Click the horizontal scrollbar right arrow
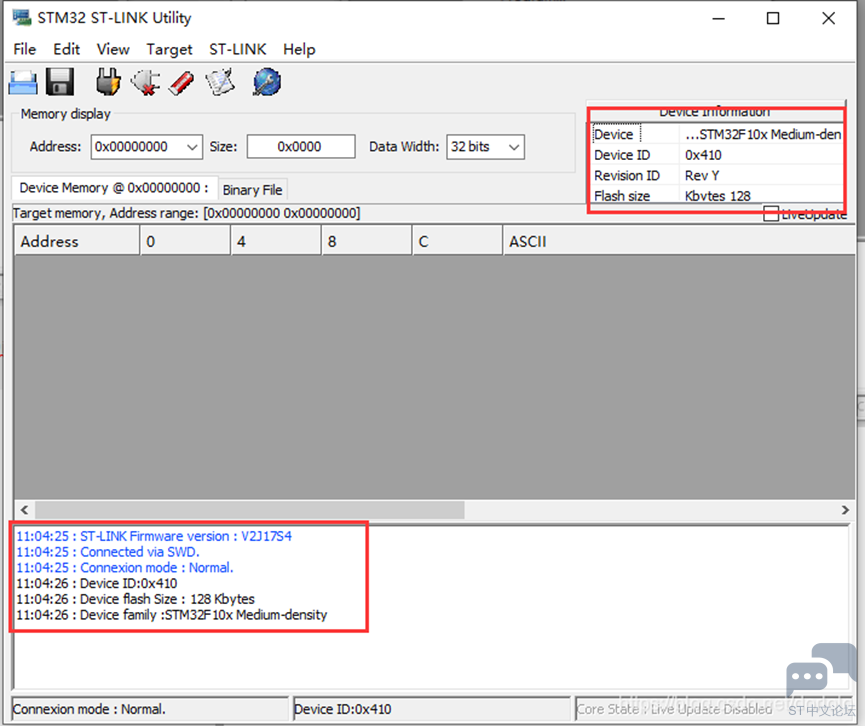The width and height of the screenshot is (865, 726). point(845,510)
